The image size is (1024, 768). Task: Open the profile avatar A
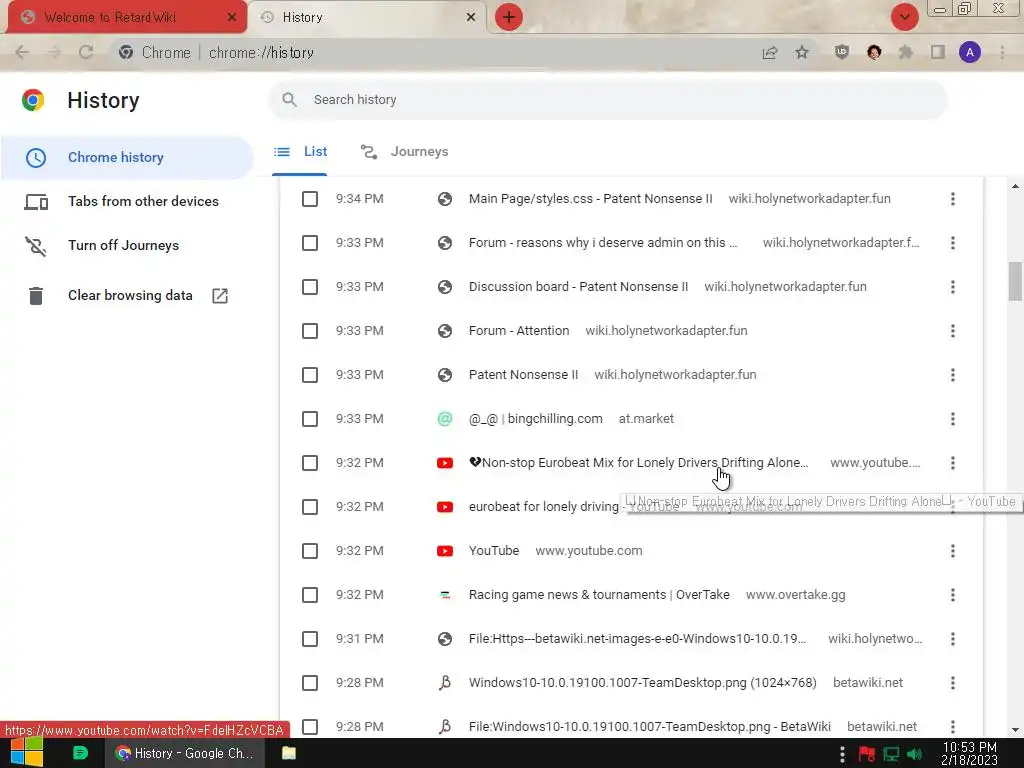[x=970, y=52]
